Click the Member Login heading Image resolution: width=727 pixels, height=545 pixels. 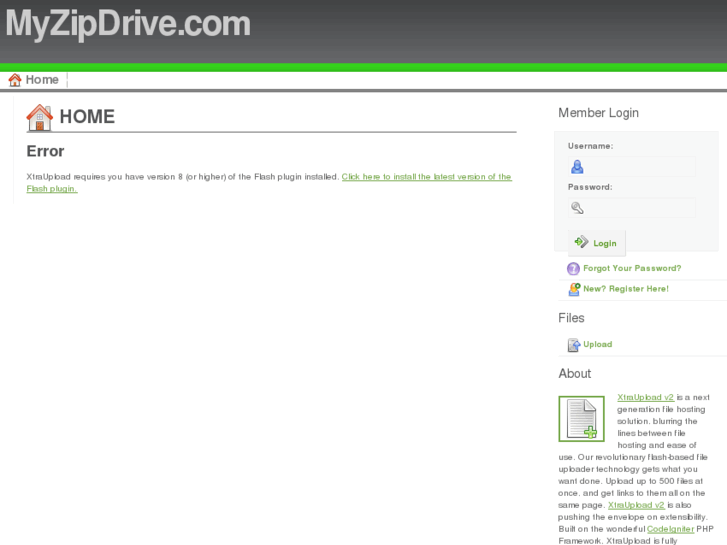pos(598,113)
